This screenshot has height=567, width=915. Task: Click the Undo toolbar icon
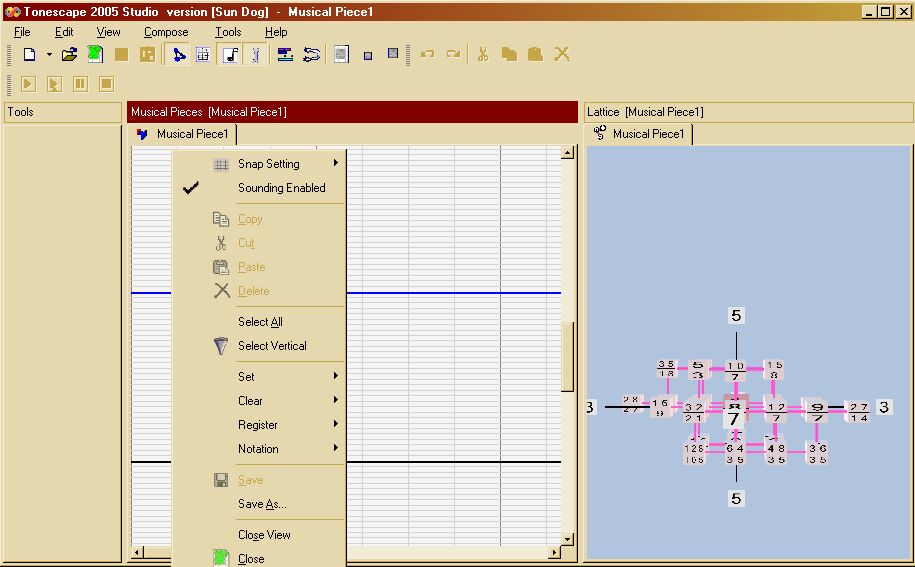click(427, 54)
